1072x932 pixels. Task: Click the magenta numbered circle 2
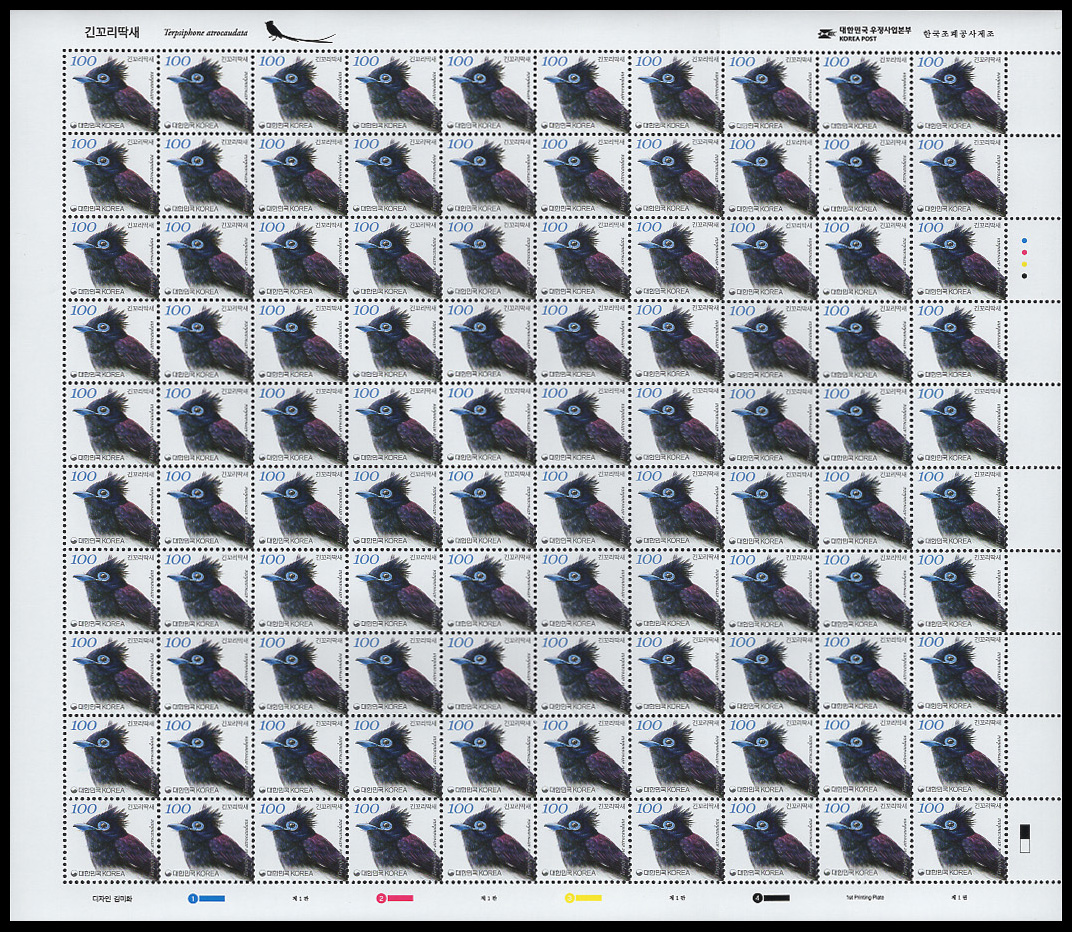(x=381, y=898)
